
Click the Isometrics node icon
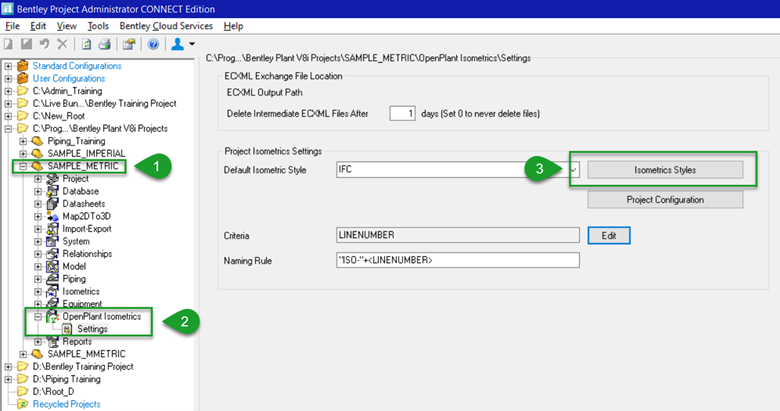pos(52,292)
